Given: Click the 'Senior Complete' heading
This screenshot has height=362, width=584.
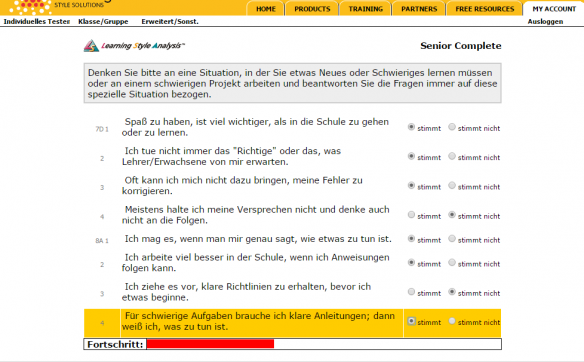Looking at the screenshot, I should tap(461, 46).
